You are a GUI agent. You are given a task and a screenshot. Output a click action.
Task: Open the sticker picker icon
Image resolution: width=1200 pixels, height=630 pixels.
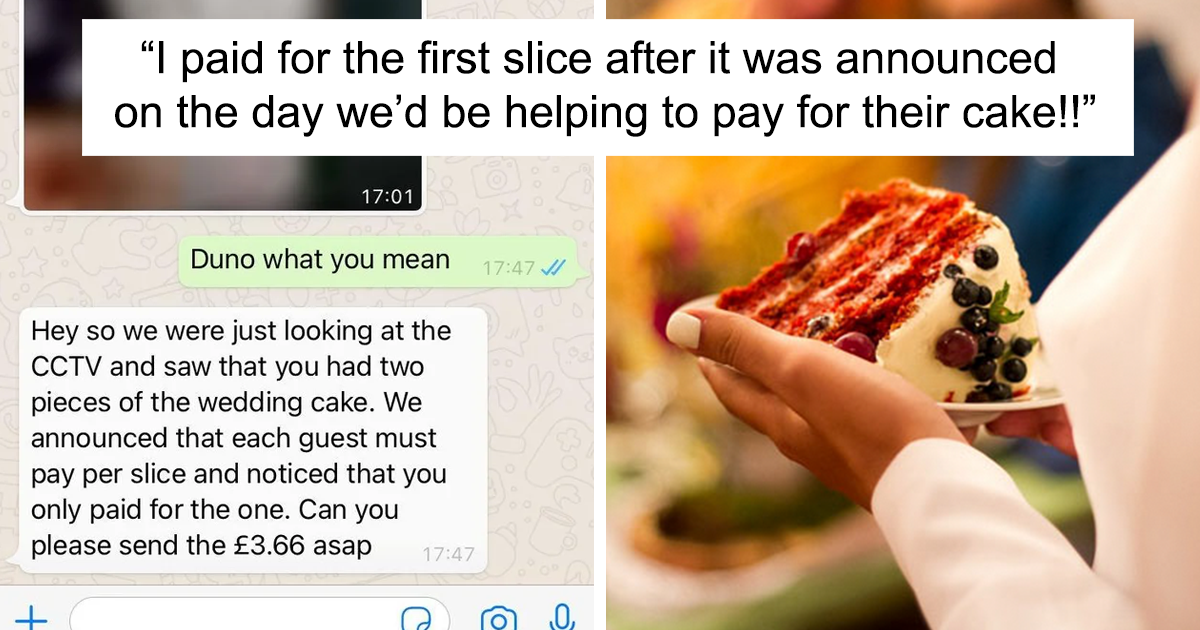pos(415,618)
